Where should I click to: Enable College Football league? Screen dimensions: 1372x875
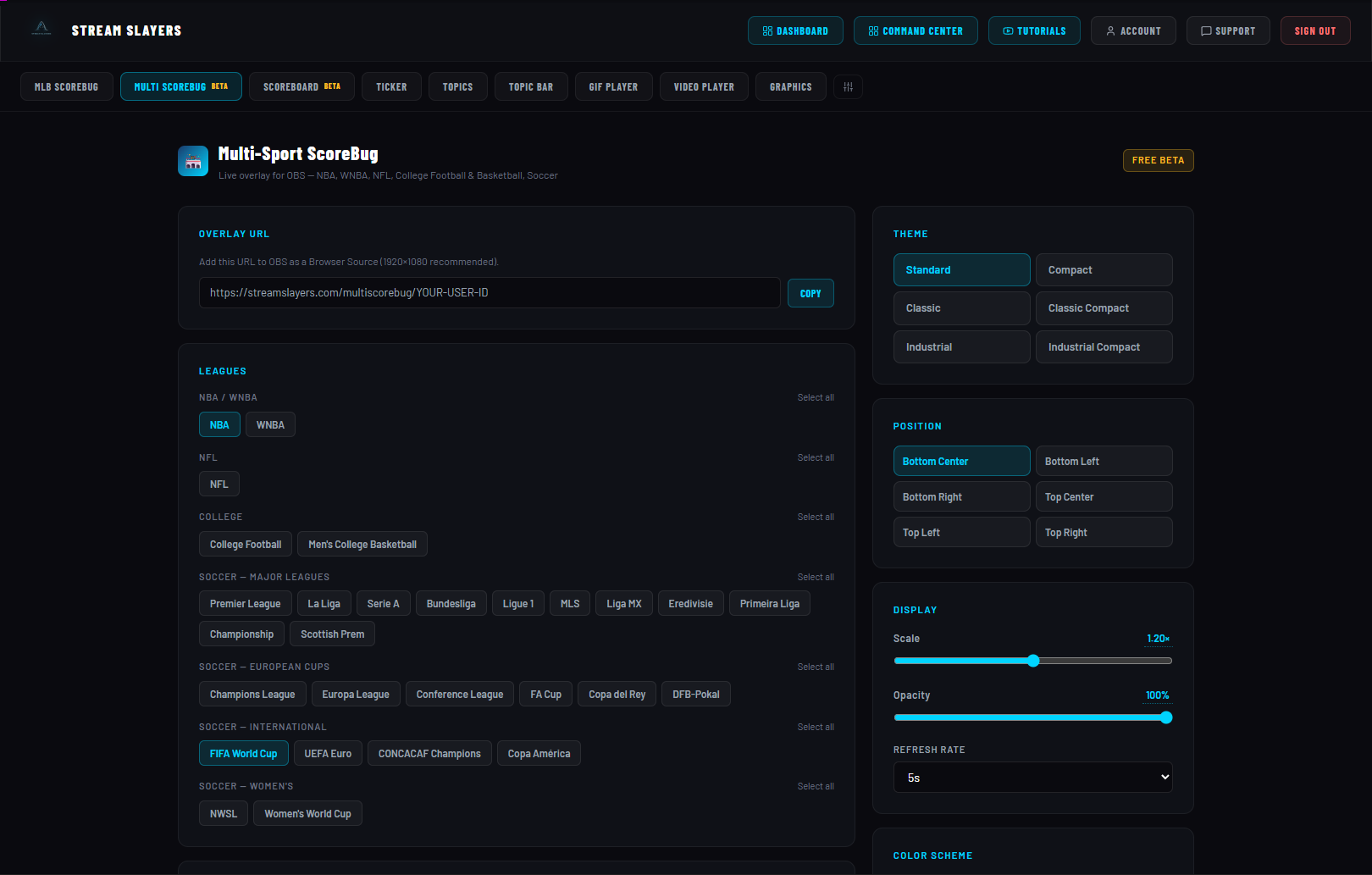[x=246, y=544]
